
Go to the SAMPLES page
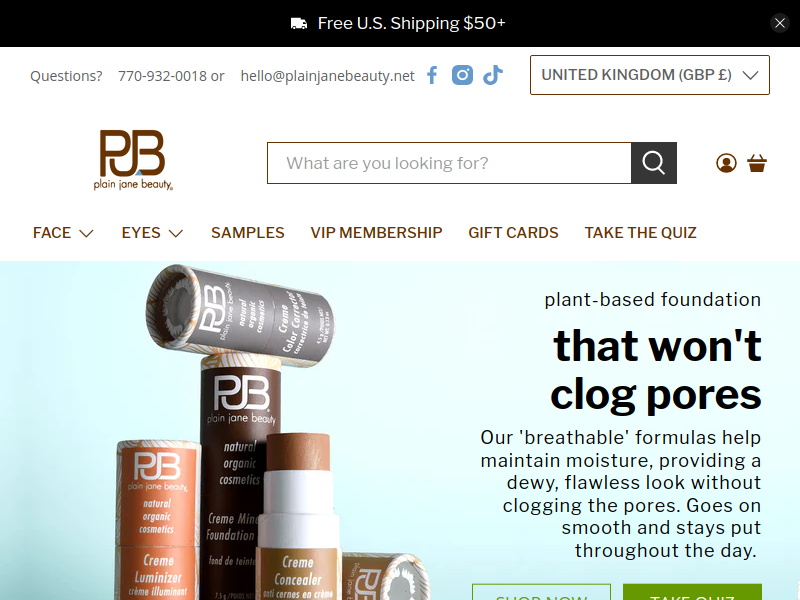(247, 233)
